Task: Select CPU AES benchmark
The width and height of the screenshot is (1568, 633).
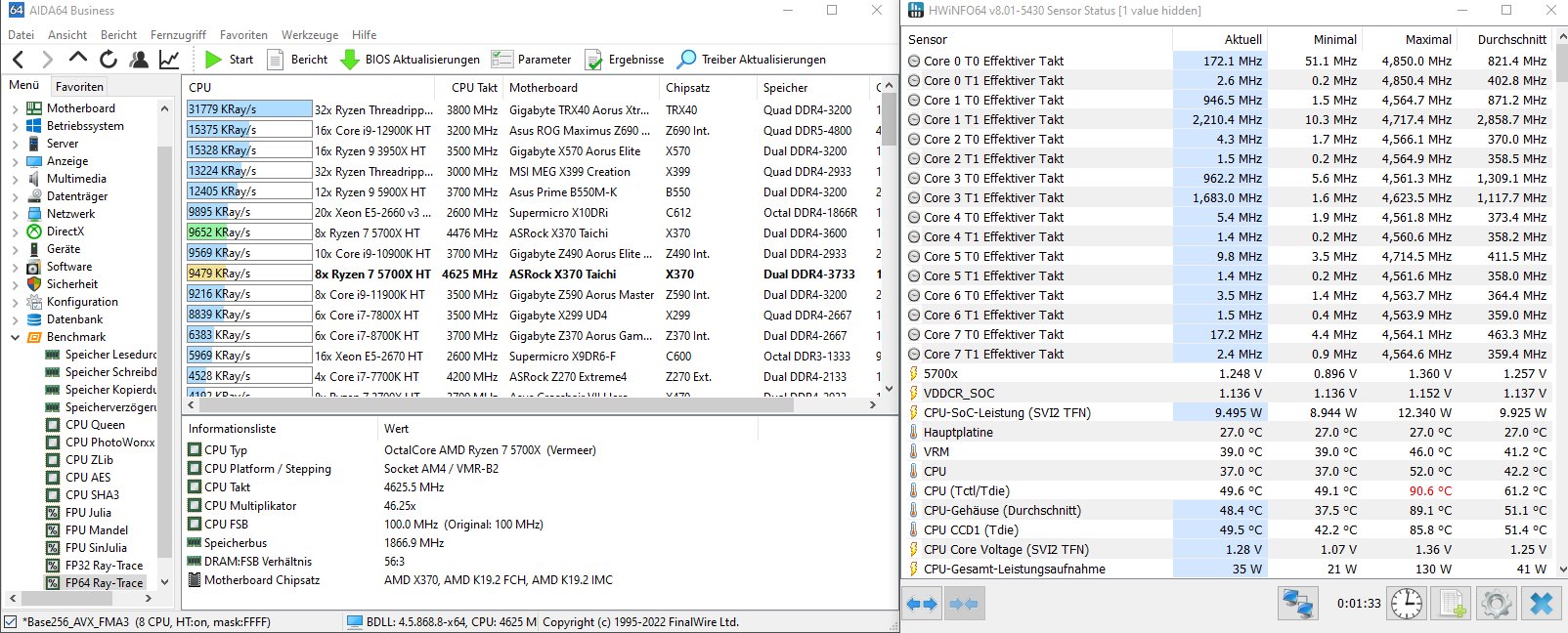Action: point(88,478)
